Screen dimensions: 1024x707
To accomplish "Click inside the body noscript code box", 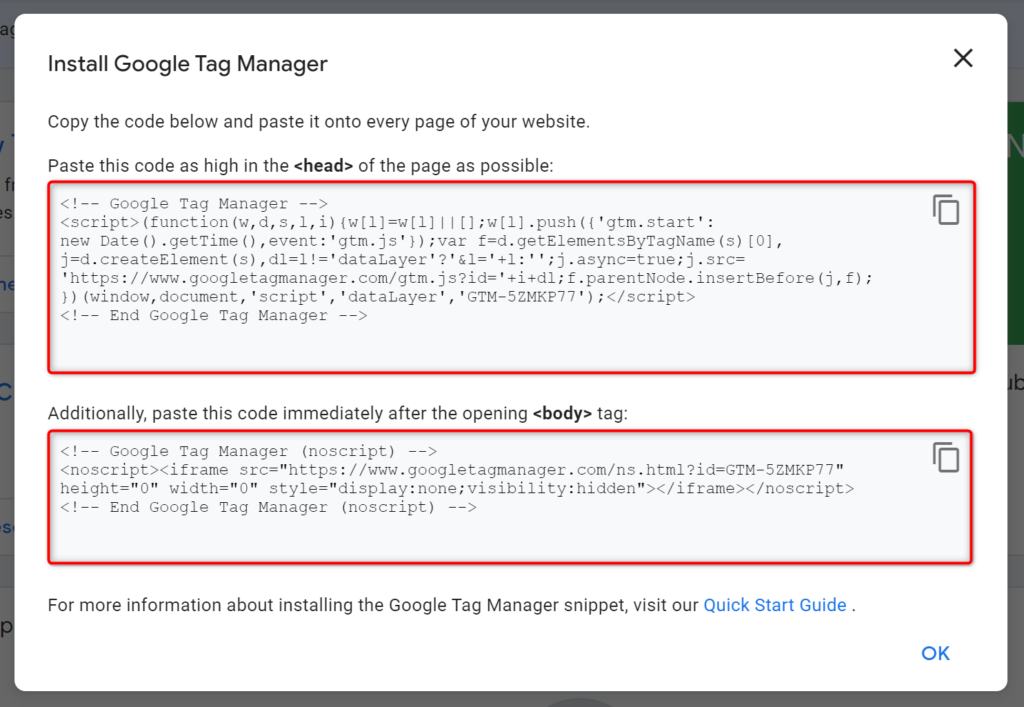I will click(510, 497).
